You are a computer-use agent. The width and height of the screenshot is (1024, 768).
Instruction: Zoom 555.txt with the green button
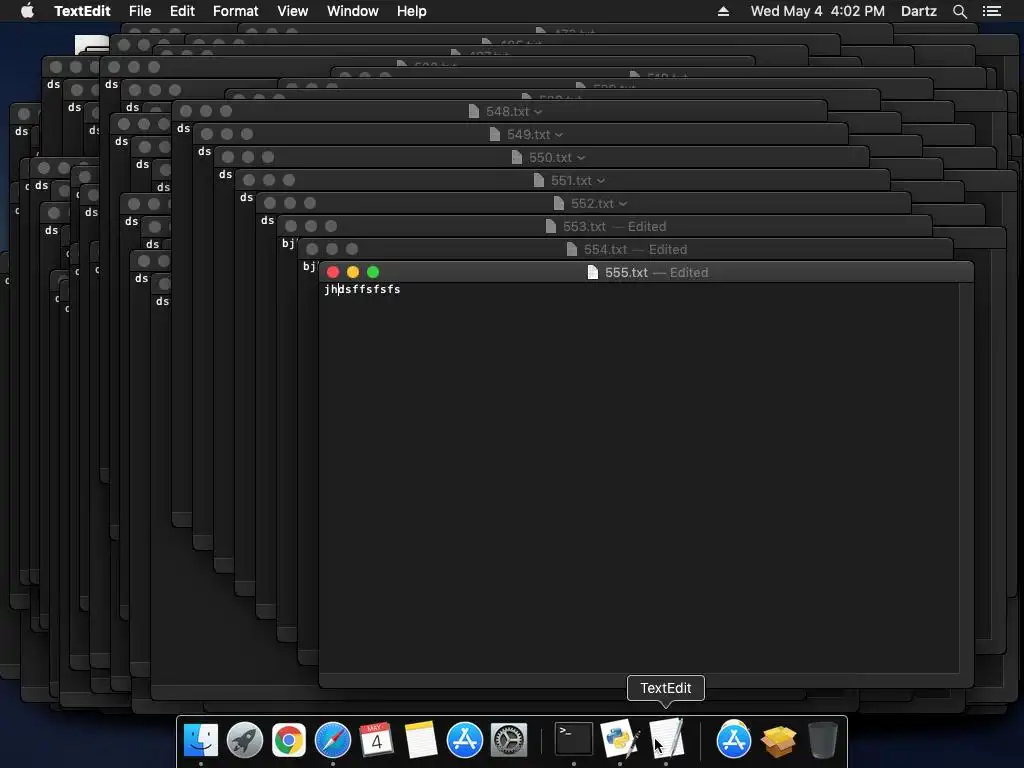(x=373, y=272)
